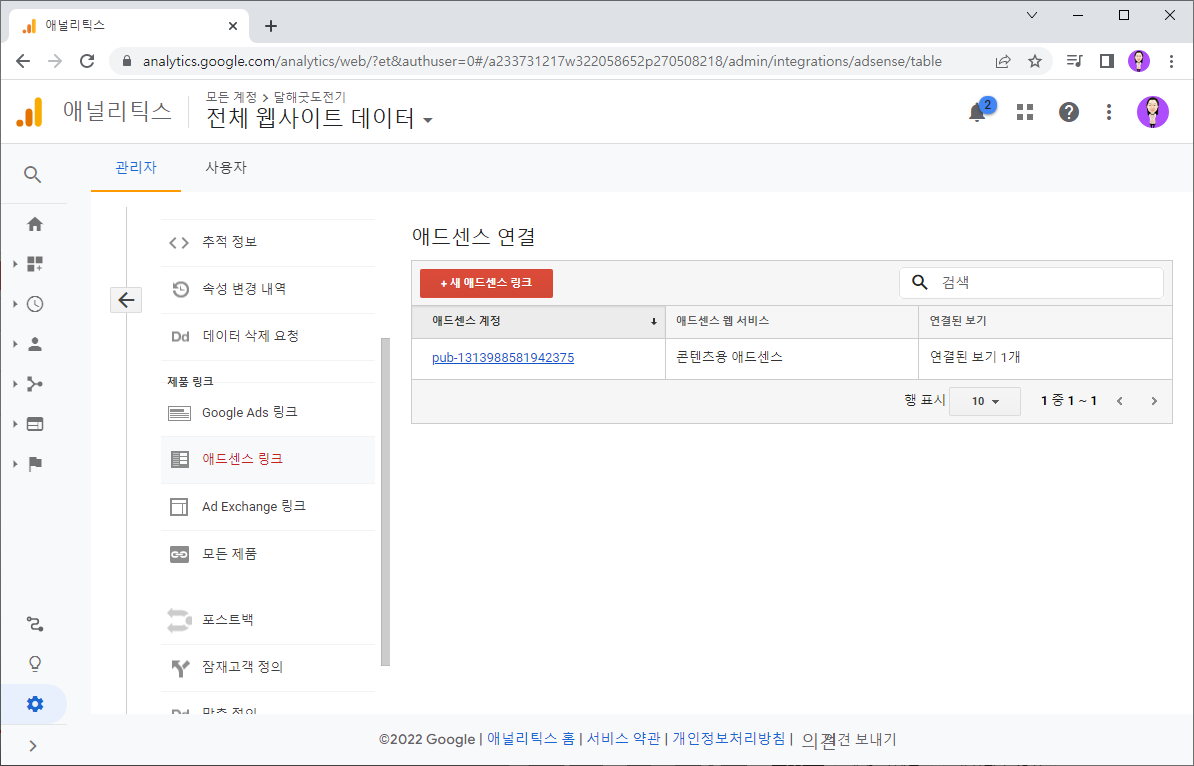Open Ad Exchange 링크 item
Screen dimensions: 1194x766
(x=268, y=506)
